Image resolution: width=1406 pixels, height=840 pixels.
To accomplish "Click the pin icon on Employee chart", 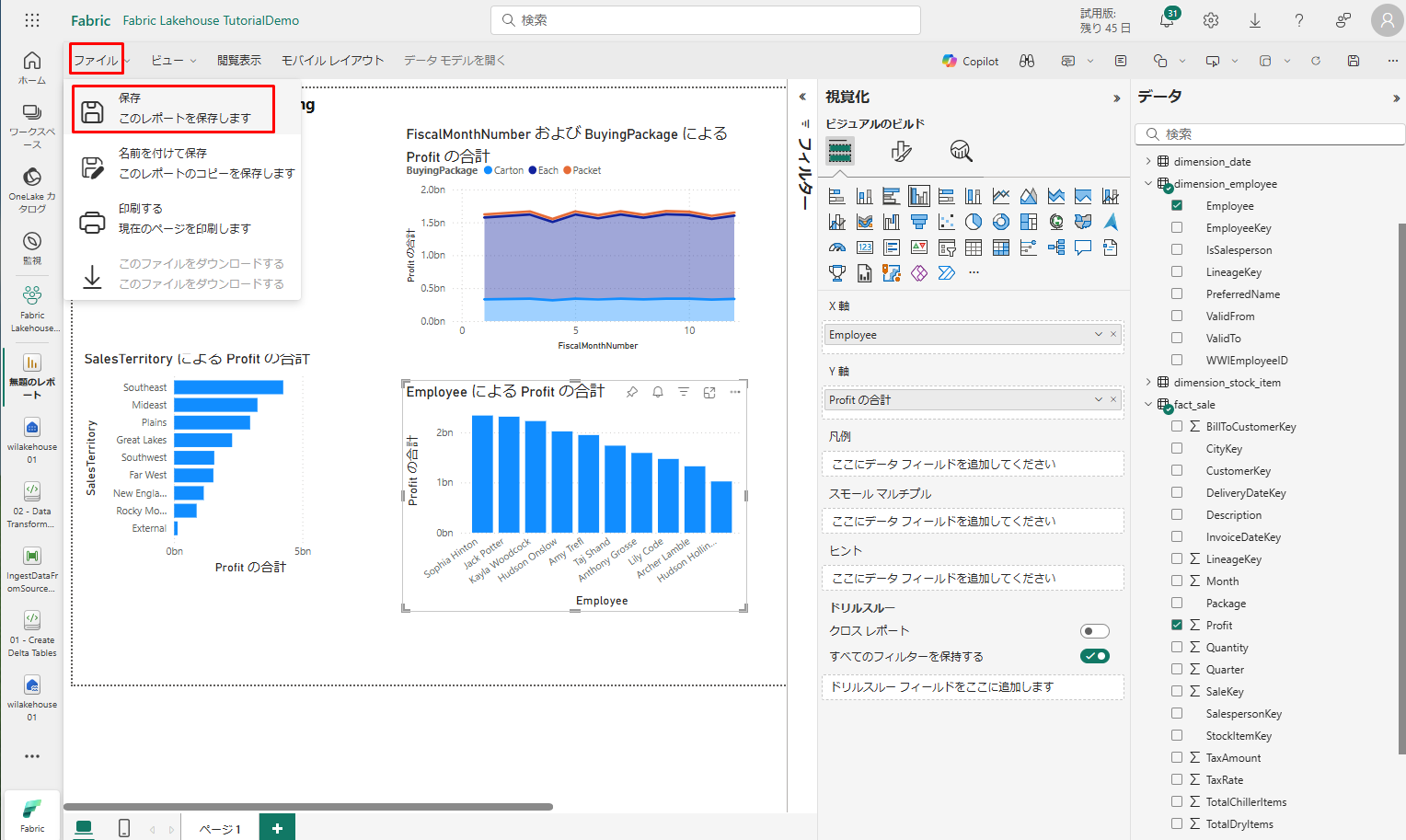I will (x=632, y=392).
